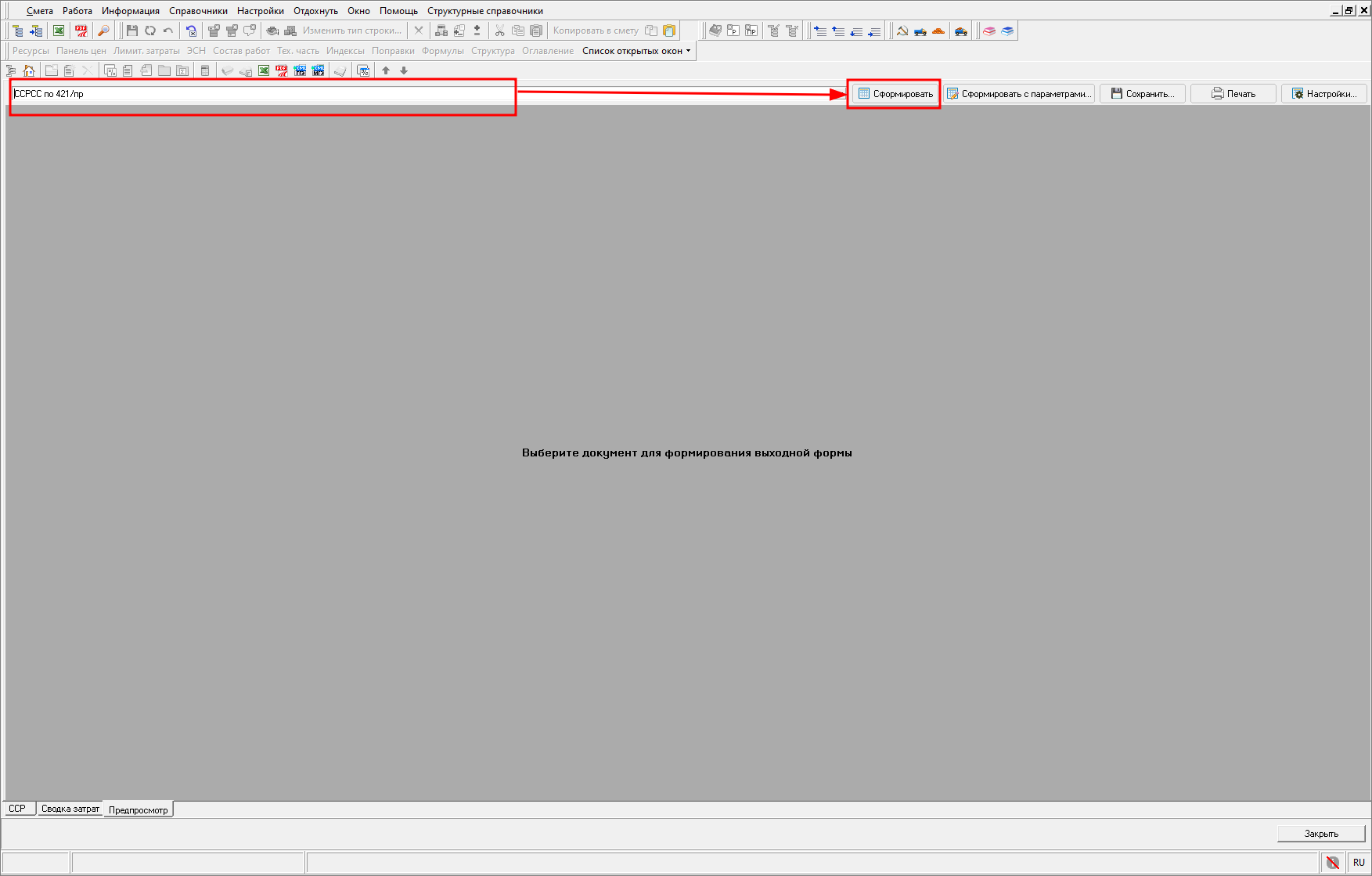
Task: Open the Отдохнуть menu
Action: pyautogui.click(x=315, y=11)
